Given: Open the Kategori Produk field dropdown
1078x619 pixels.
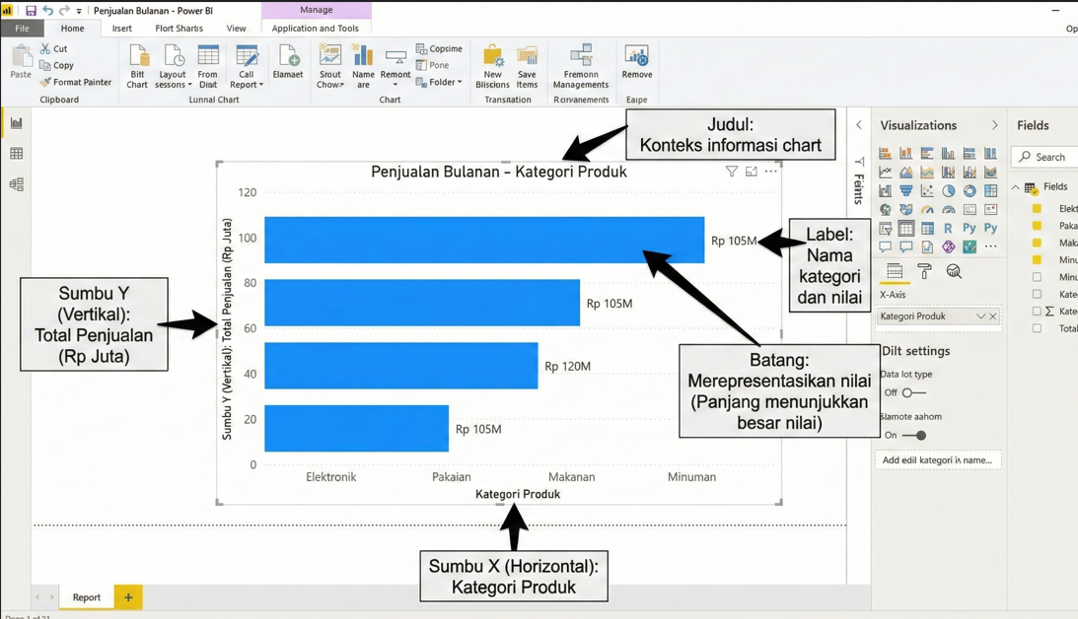Looking at the screenshot, I should point(980,316).
